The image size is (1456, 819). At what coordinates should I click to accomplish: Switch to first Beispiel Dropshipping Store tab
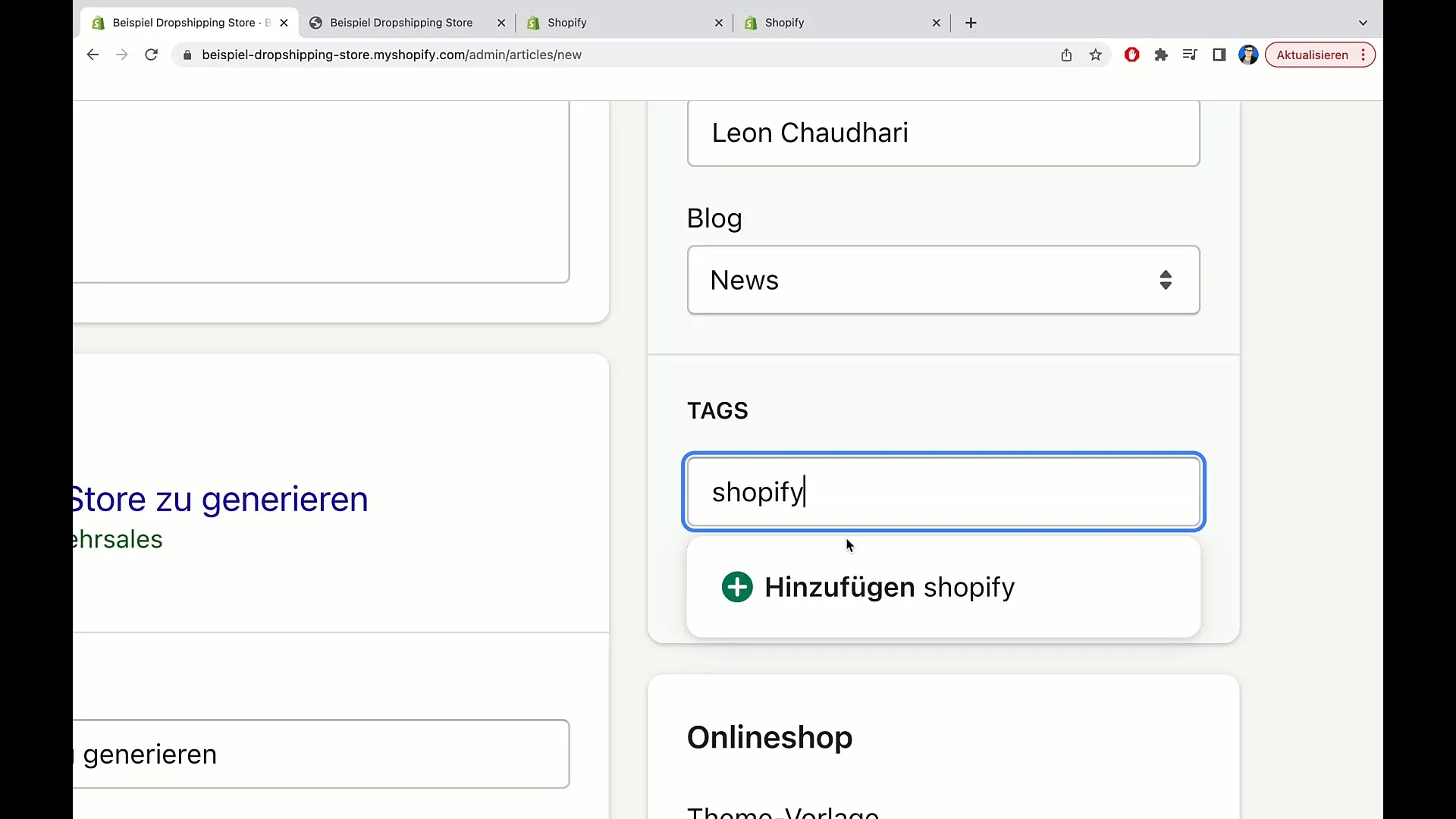(190, 23)
